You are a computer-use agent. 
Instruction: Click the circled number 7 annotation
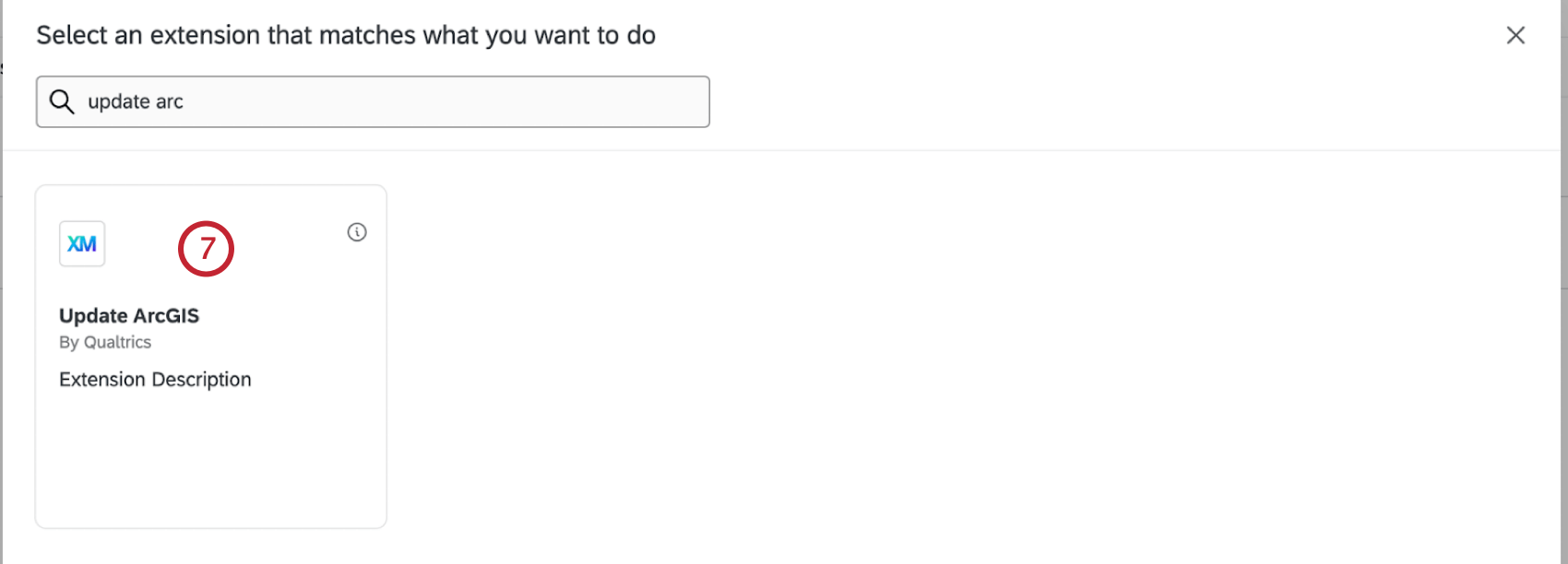[208, 248]
